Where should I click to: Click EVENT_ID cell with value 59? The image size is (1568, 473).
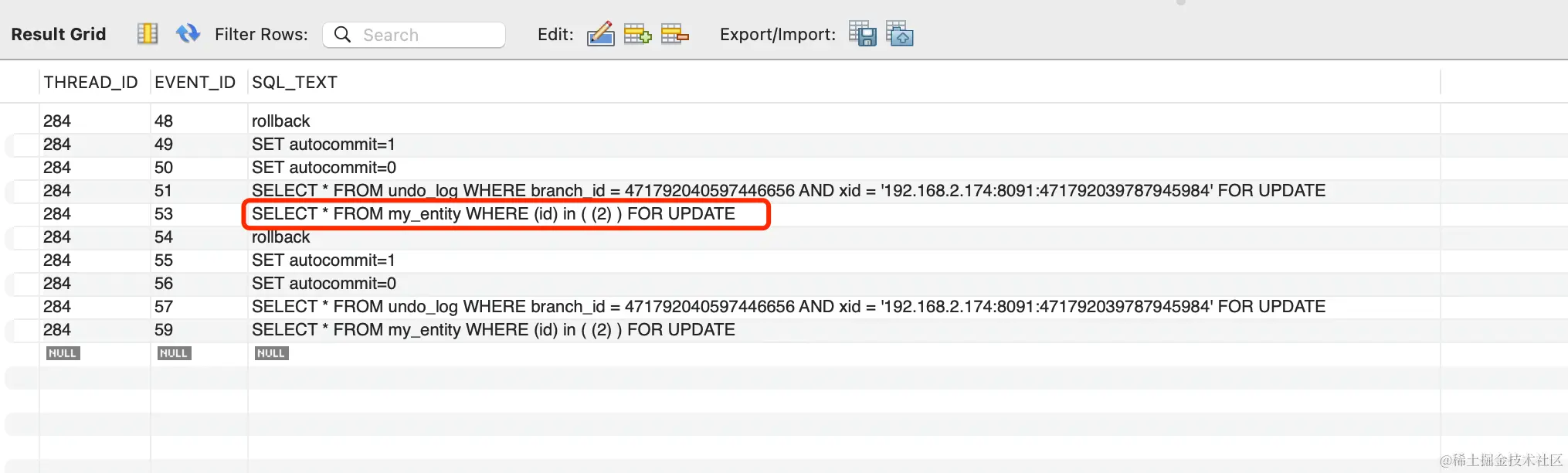pos(199,330)
